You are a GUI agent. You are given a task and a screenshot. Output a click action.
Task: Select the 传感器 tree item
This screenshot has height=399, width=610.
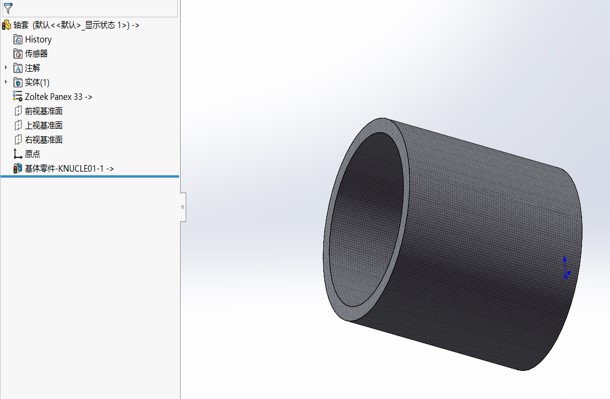[x=36, y=54]
